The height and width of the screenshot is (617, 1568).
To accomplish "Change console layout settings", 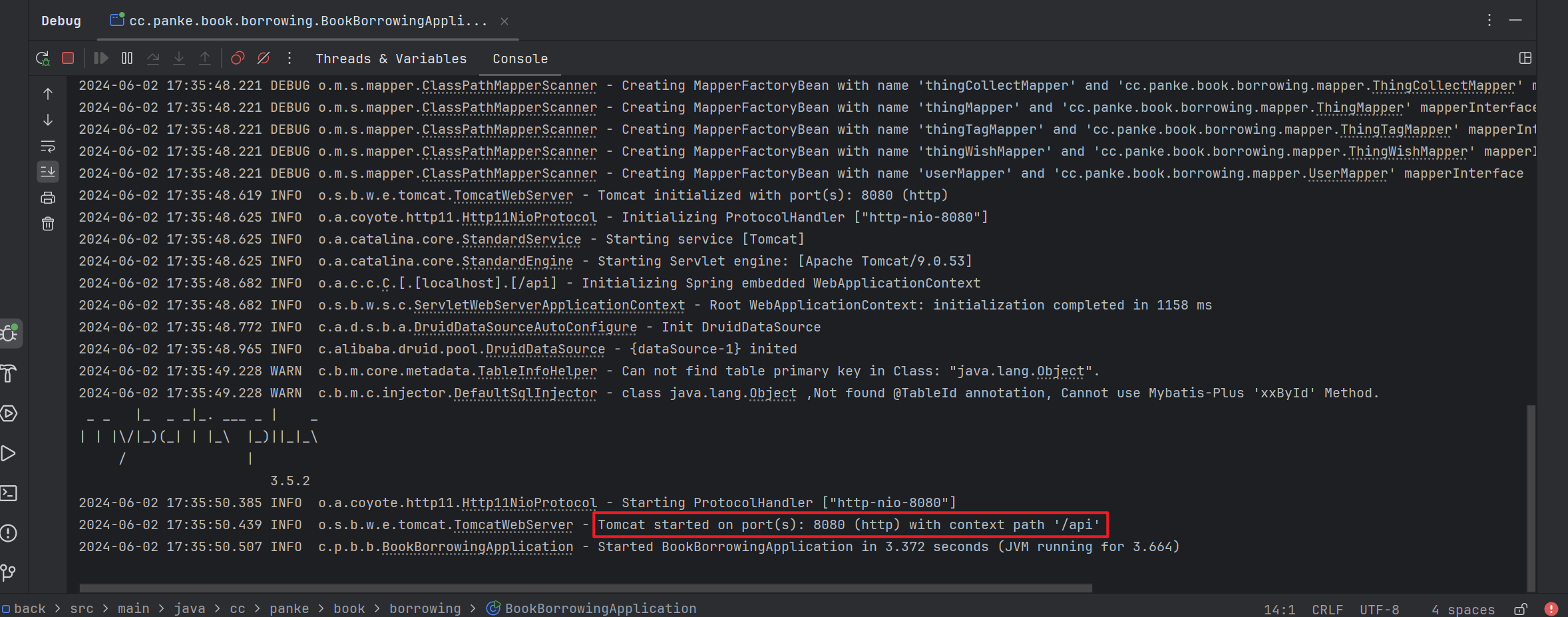I will 1525,59.
